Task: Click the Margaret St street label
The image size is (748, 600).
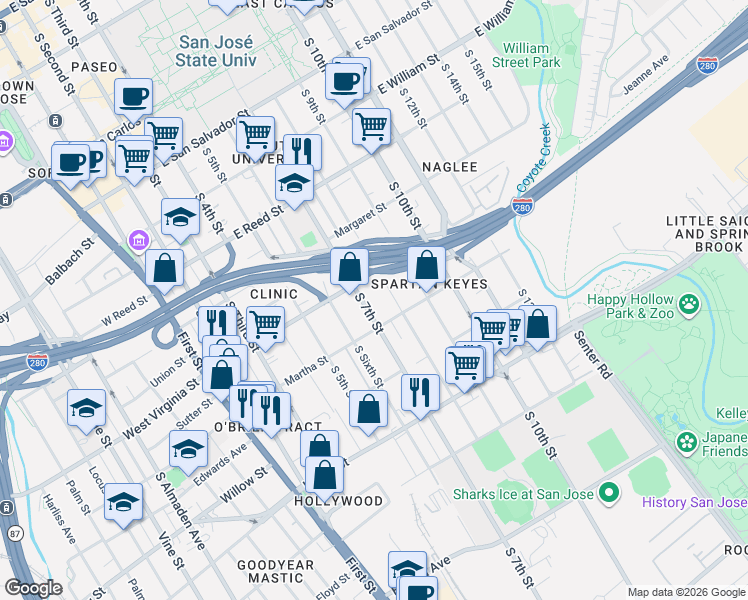Action: 360,220
